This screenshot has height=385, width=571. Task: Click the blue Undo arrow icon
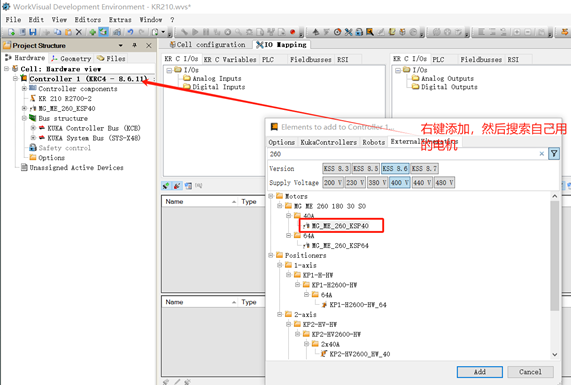130,32
